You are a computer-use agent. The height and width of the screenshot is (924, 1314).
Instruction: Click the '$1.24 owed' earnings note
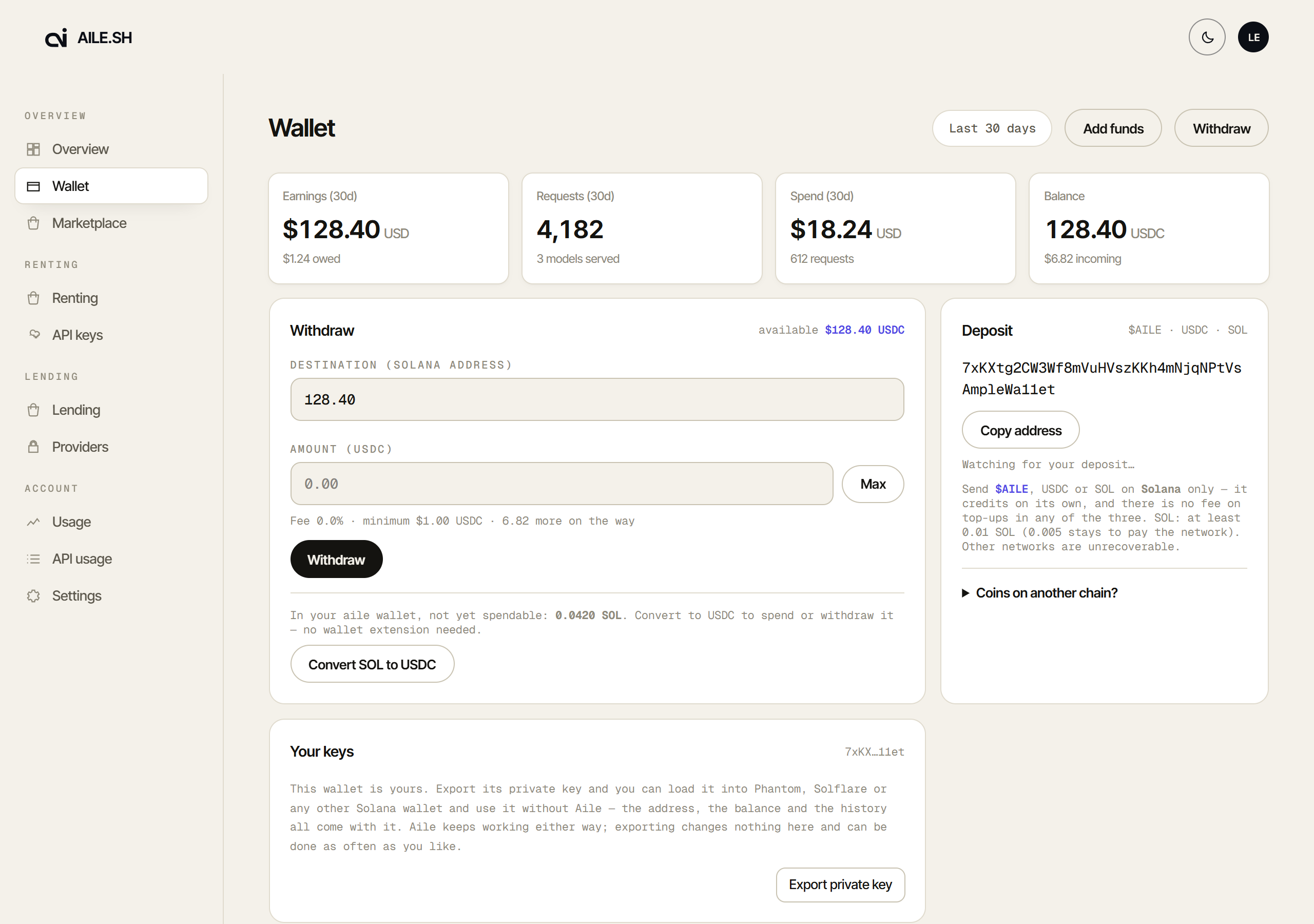click(x=312, y=259)
